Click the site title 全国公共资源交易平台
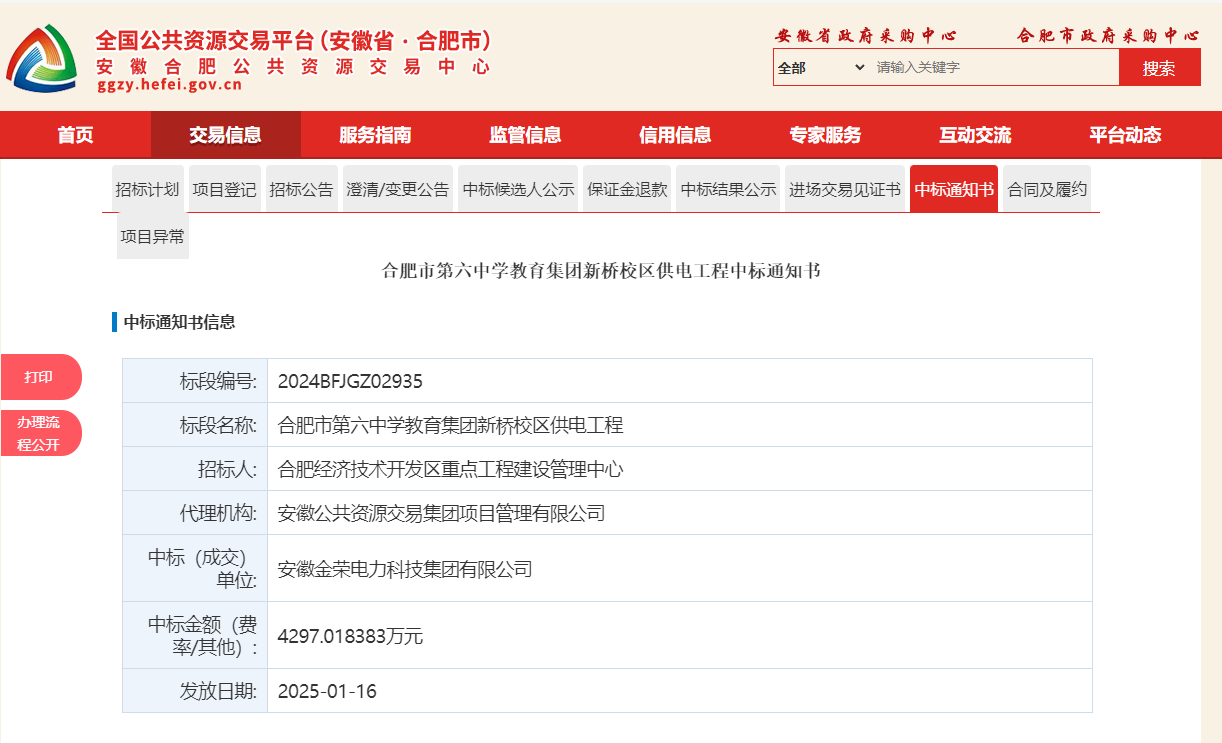The height and width of the screenshot is (743, 1222). 294,41
